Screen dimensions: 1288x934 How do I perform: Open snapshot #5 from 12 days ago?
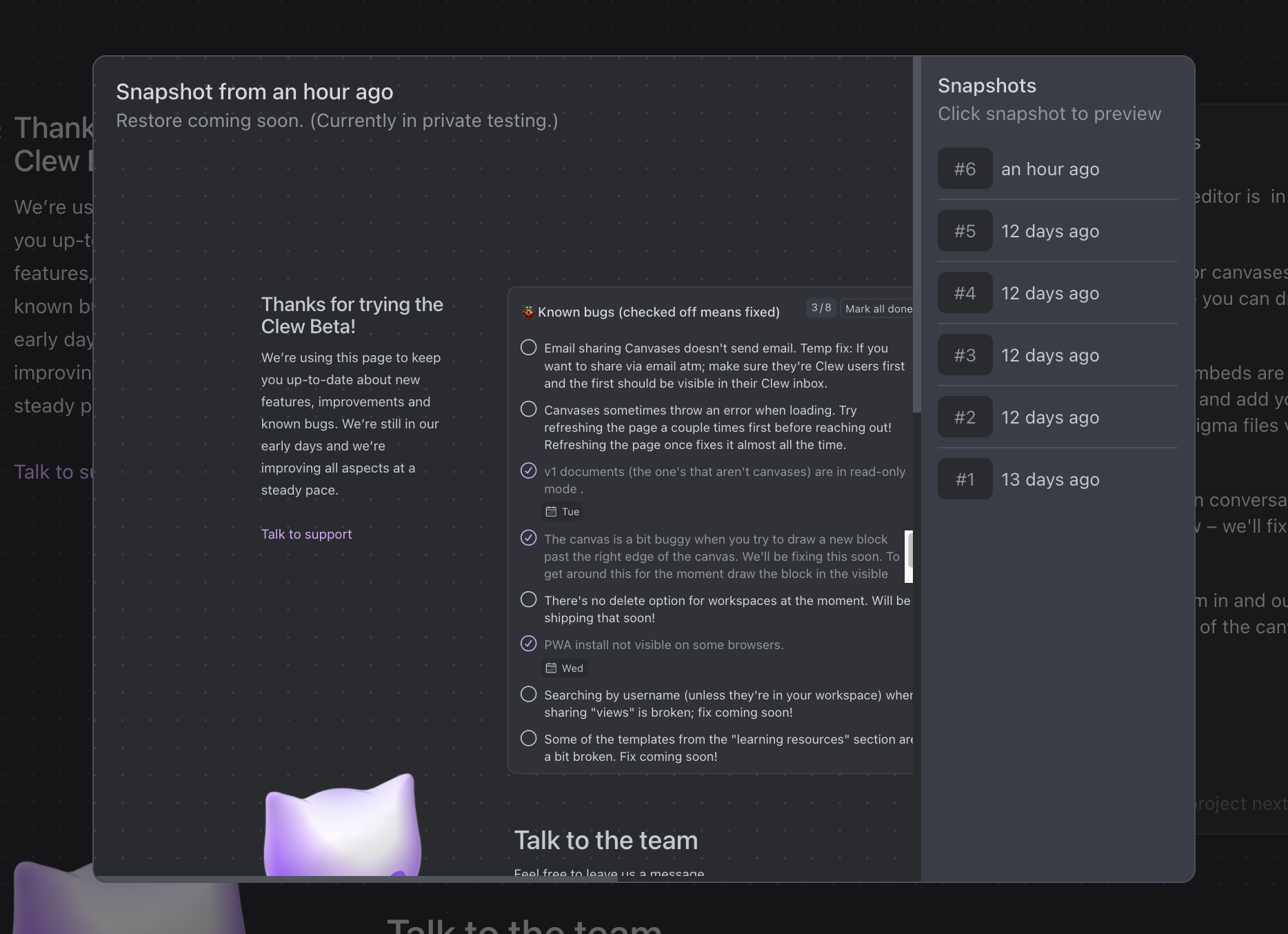[x=1057, y=231]
